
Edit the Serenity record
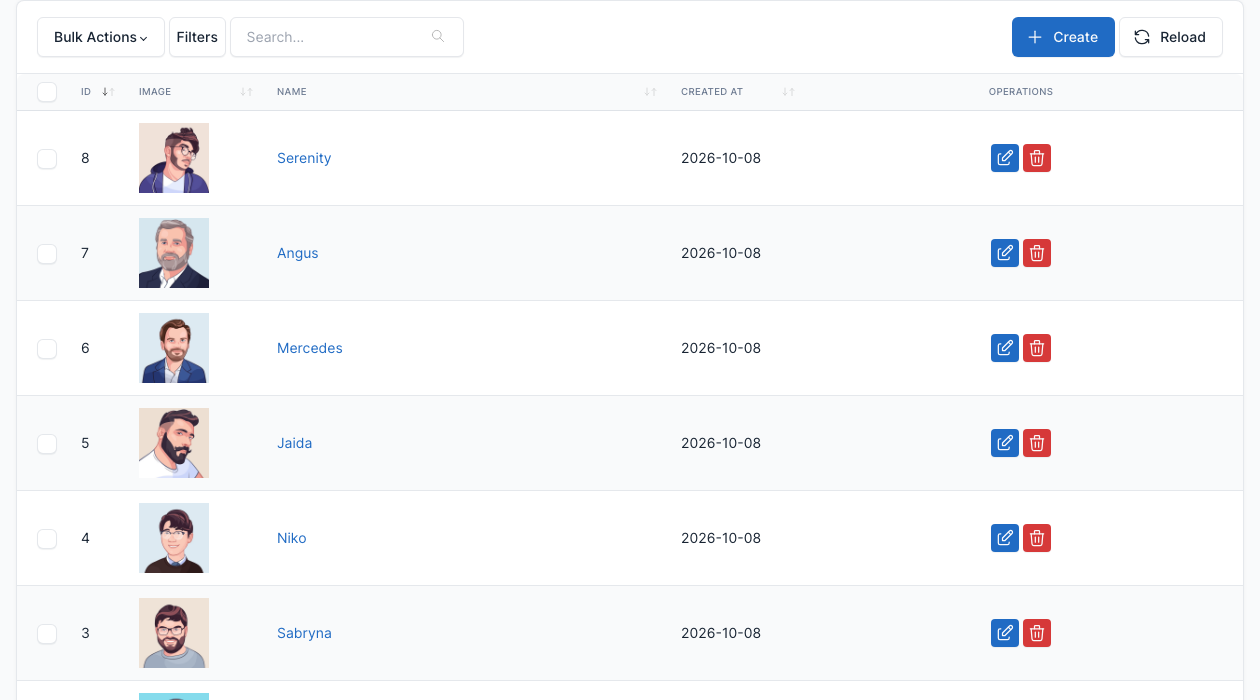pyautogui.click(x=1005, y=158)
